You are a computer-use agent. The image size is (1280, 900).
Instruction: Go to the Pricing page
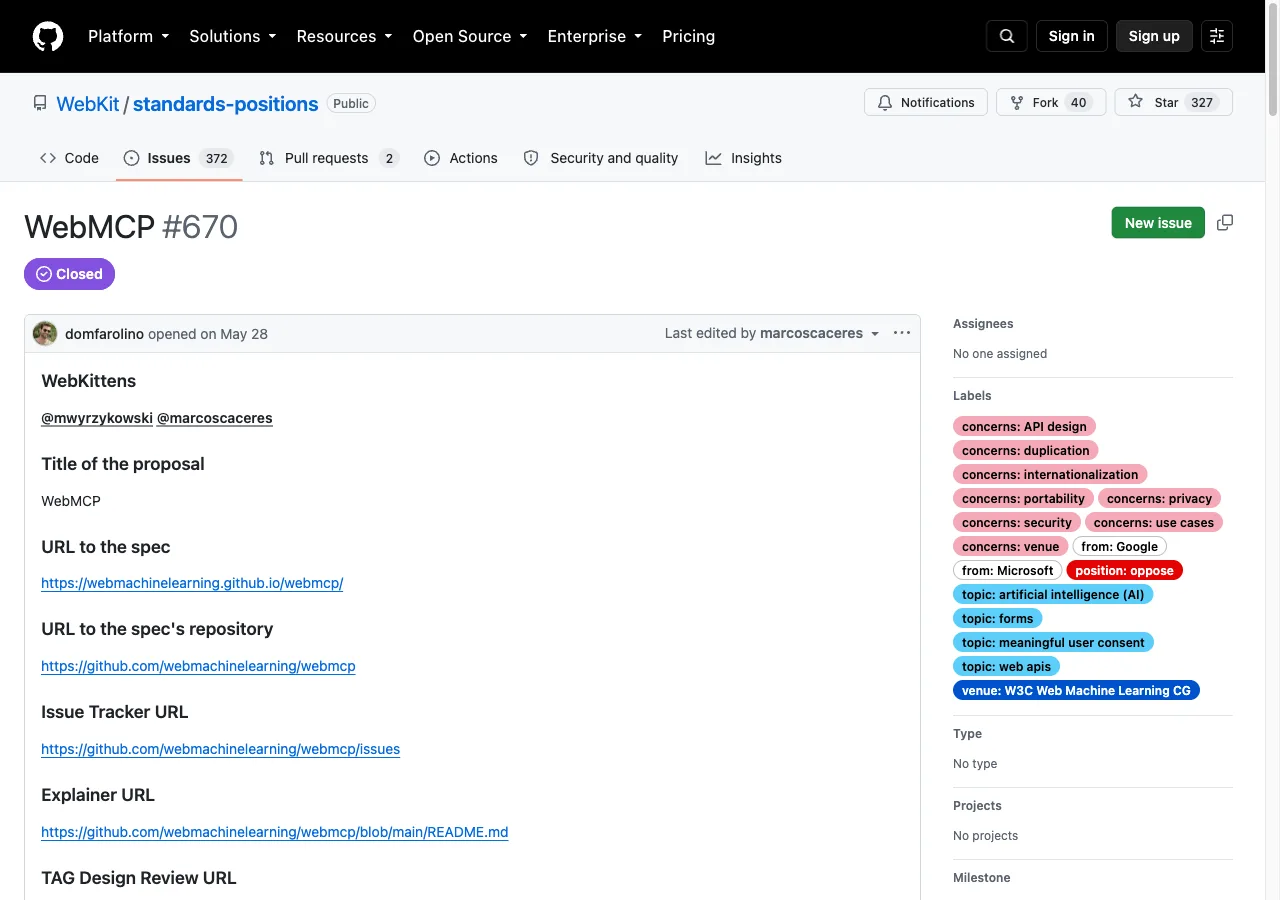[x=689, y=36]
